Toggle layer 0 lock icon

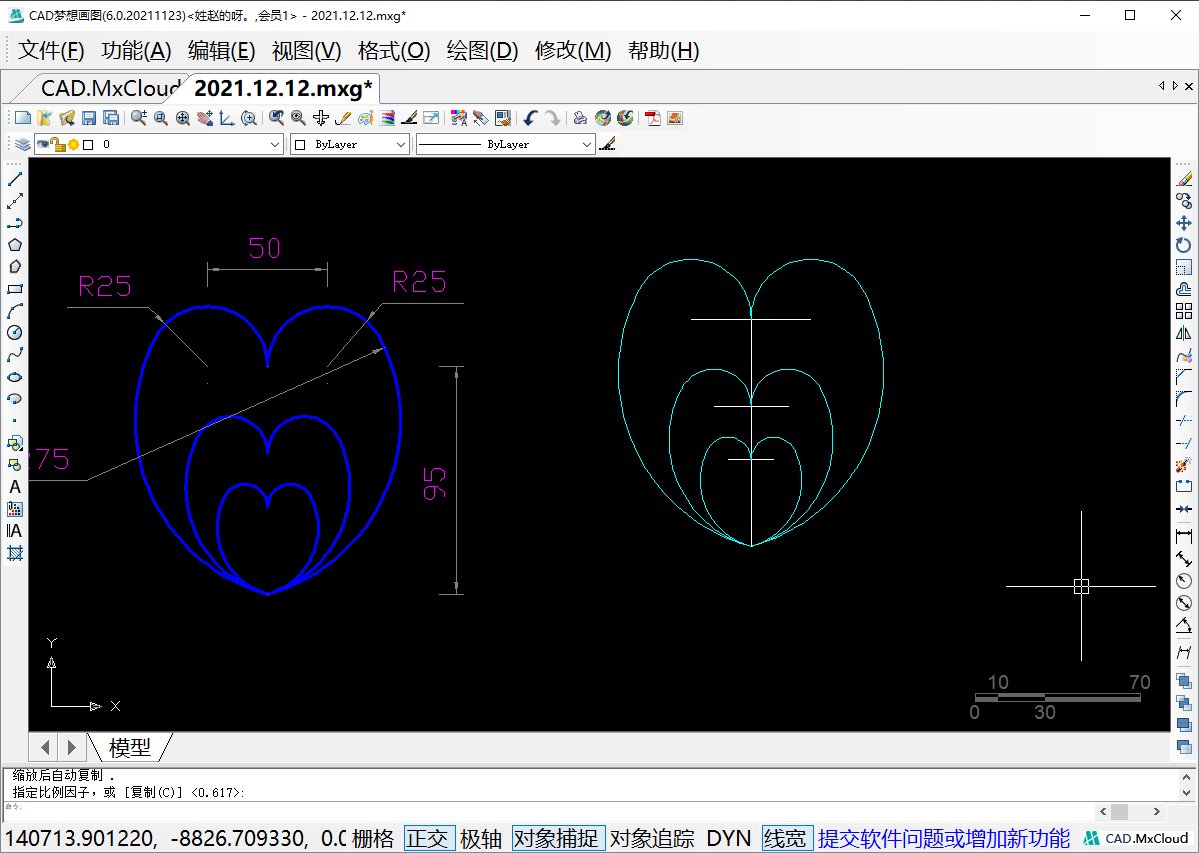coord(58,144)
